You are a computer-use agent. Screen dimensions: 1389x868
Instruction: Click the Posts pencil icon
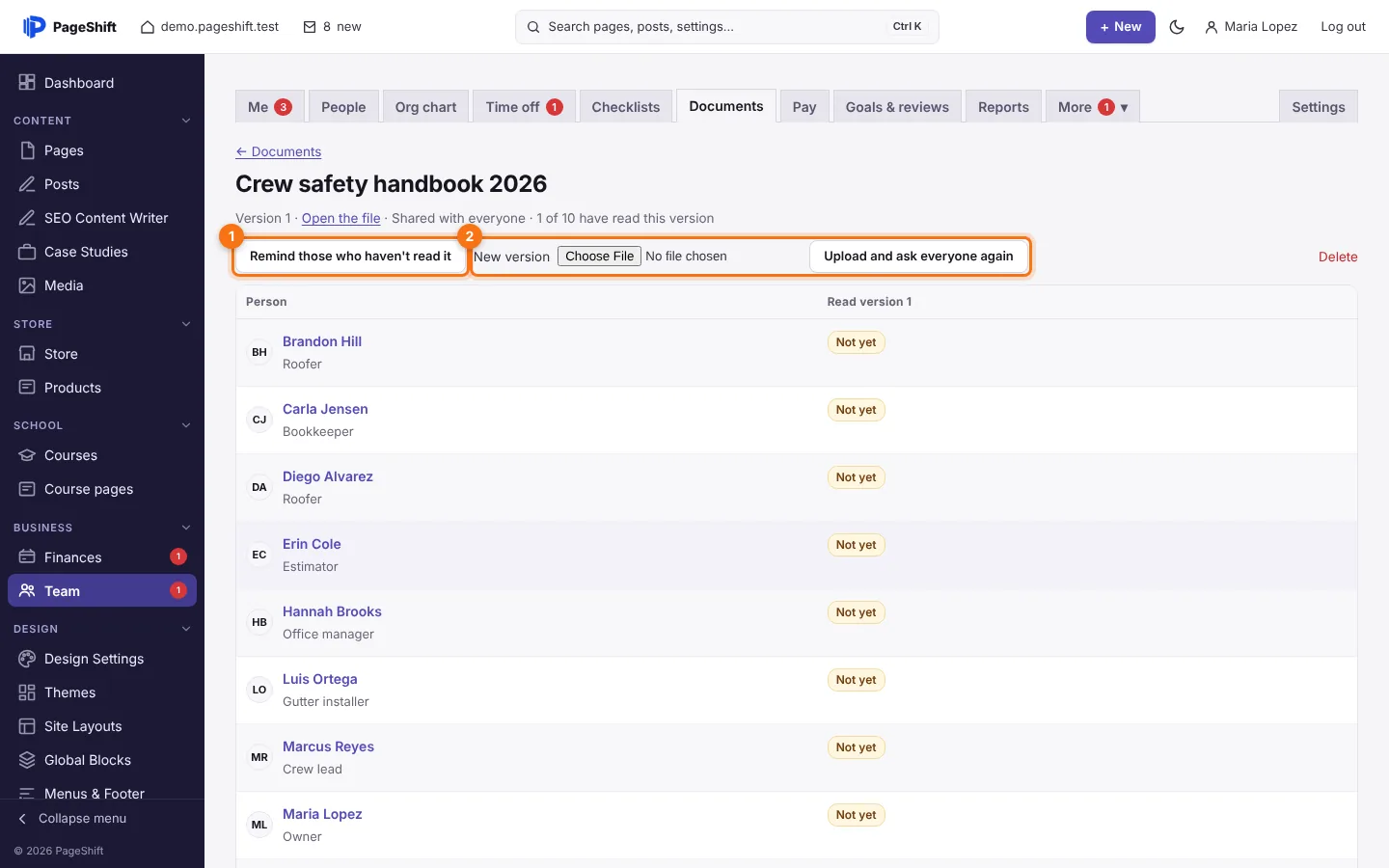tap(27, 184)
